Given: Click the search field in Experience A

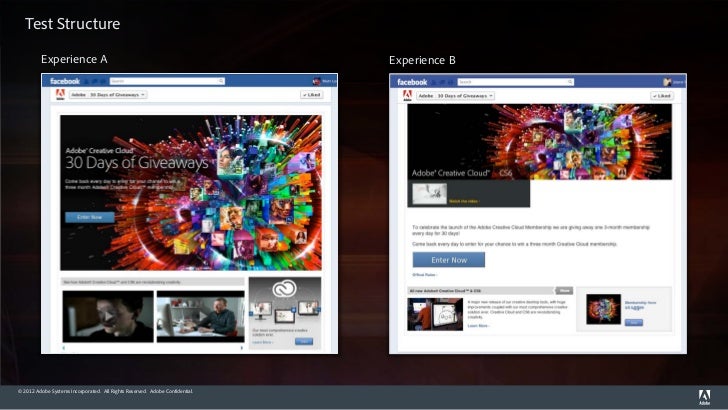Looking at the screenshot, I should click(x=167, y=81).
